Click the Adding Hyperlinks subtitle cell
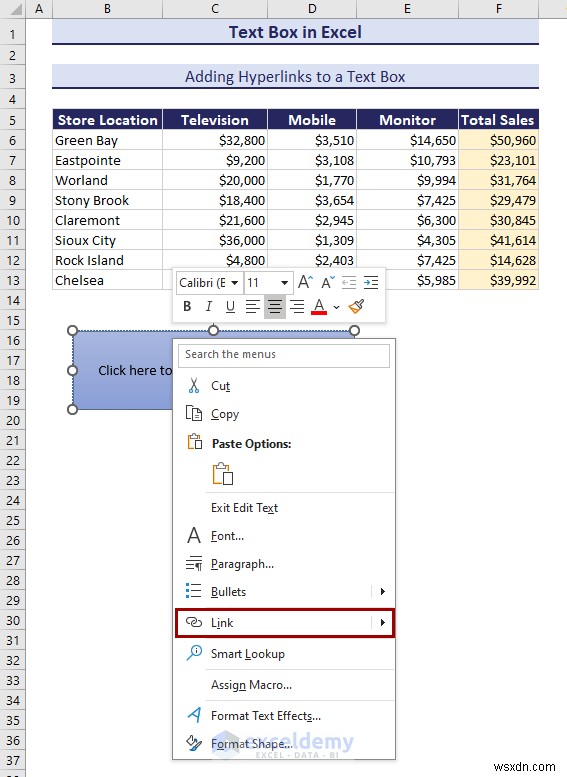Image resolution: width=567 pixels, height=777 pixels. tap(295, 77)
